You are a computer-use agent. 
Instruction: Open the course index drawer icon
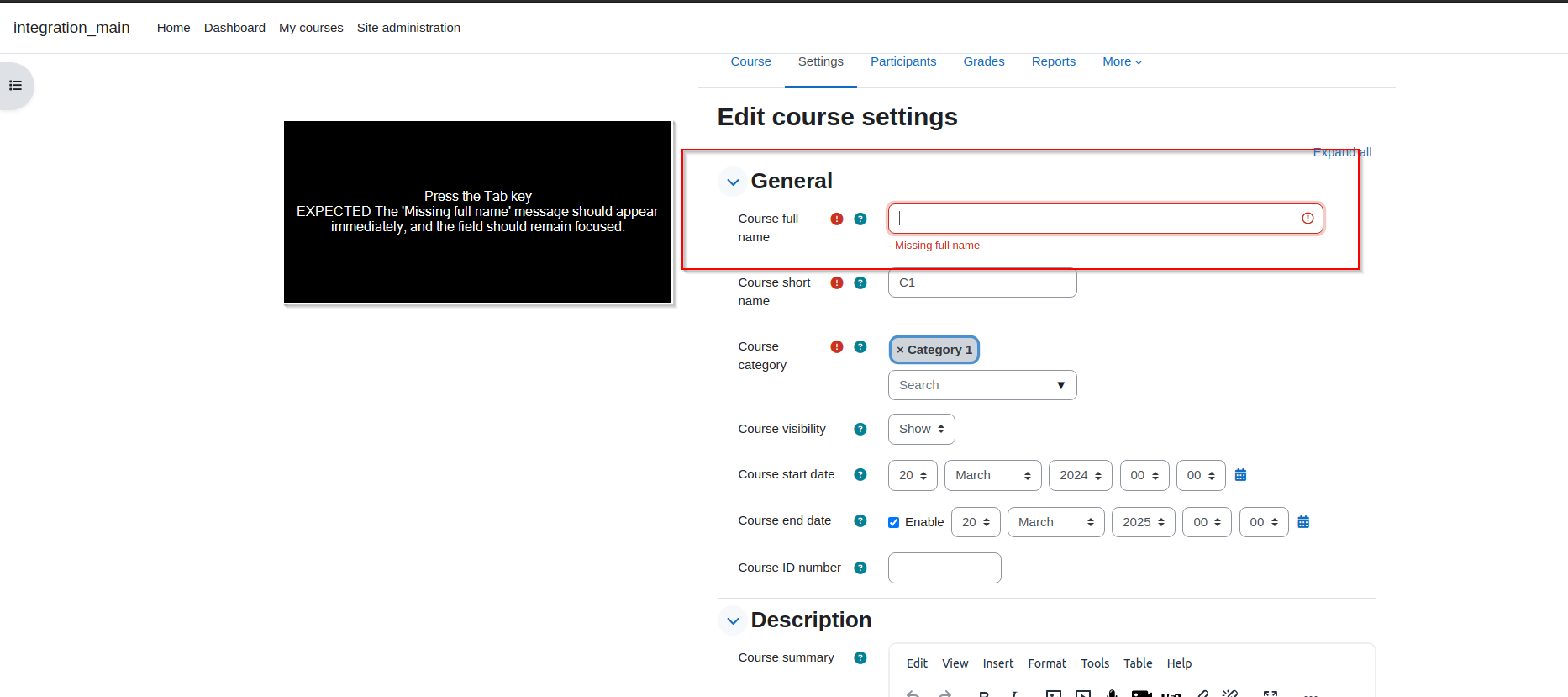pos(15,86)
